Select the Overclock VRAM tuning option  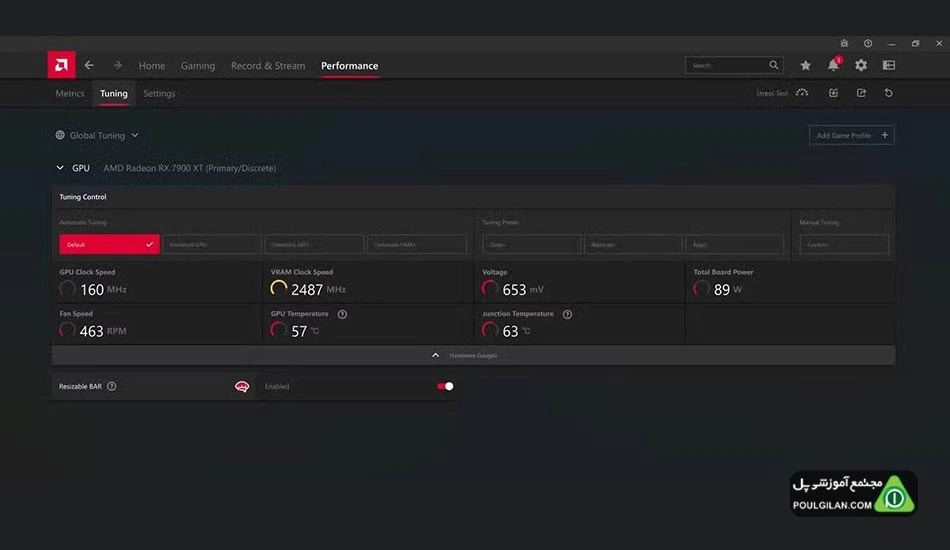(417, 245)
